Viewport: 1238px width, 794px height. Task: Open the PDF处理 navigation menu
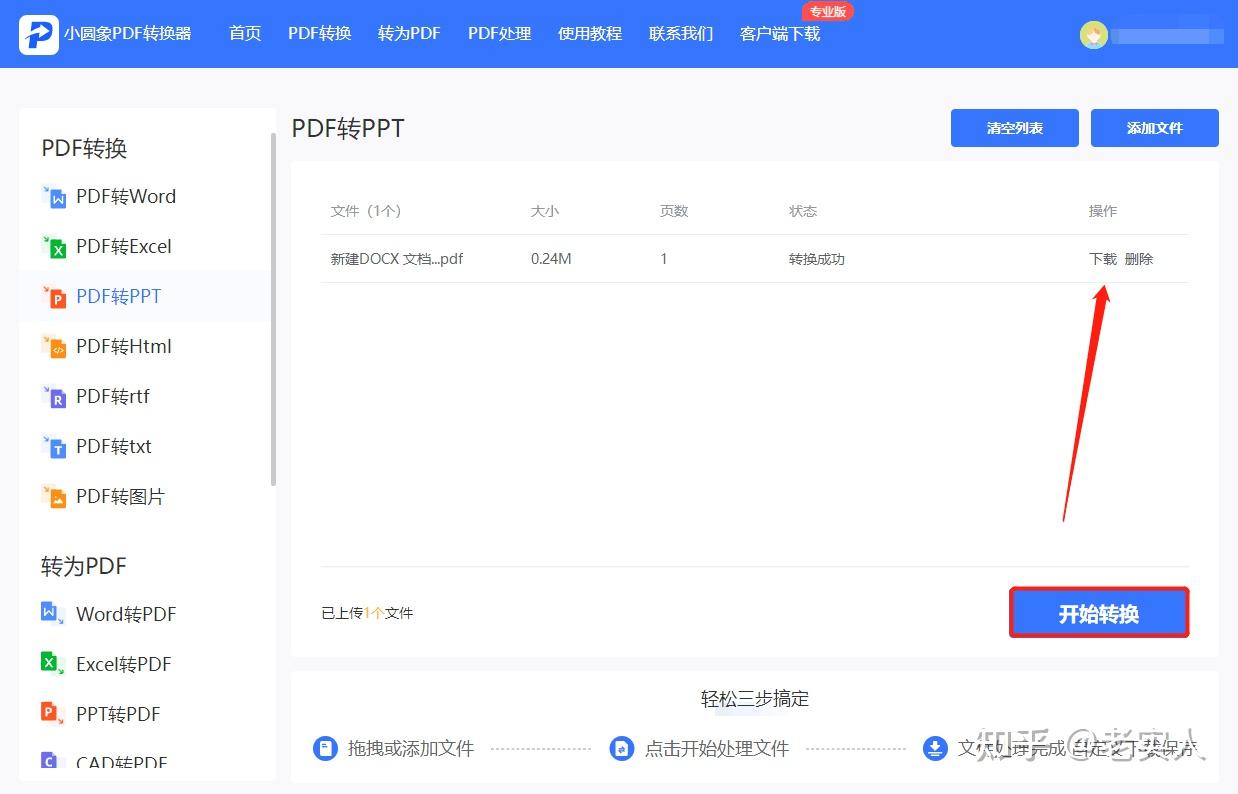coord(499,33)
